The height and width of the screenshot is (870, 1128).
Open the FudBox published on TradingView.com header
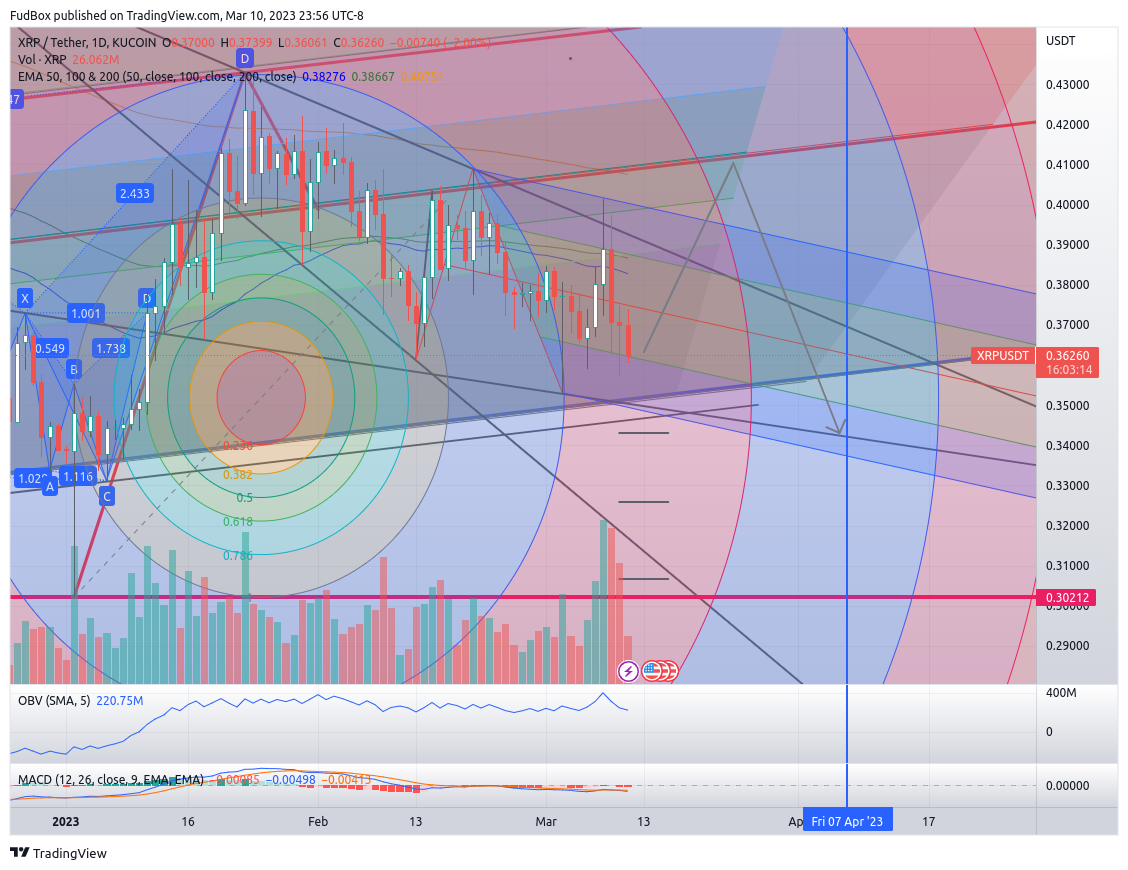pyautogui.click(x=186, y=15)
